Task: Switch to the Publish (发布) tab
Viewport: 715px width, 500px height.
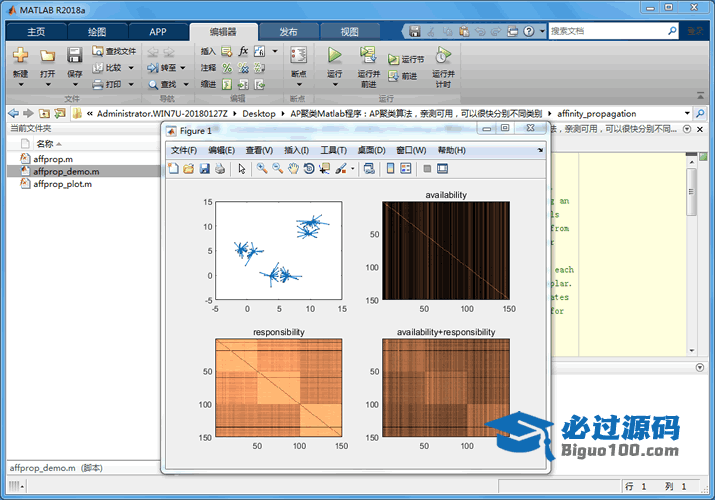Action: click(288, 31)
